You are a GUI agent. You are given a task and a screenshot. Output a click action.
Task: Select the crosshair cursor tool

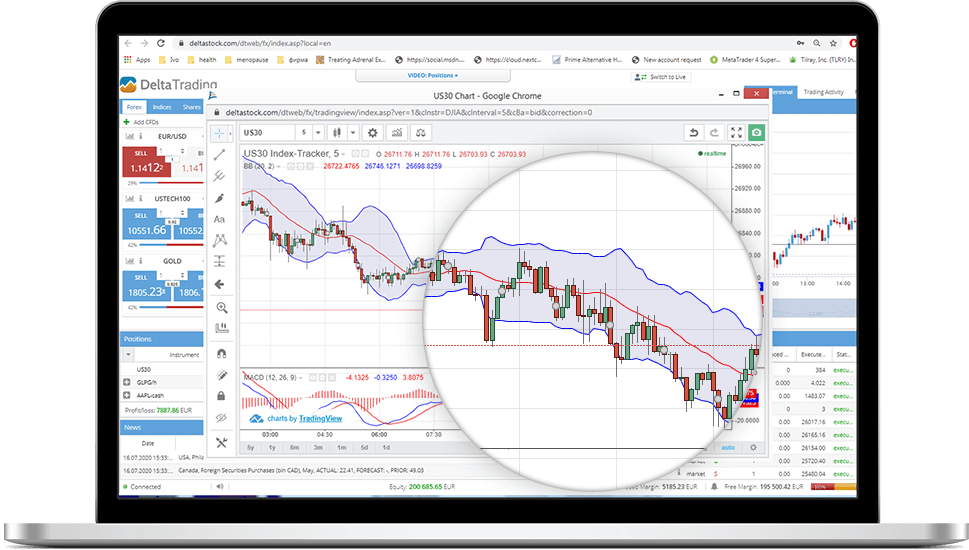tap(219, 133)
